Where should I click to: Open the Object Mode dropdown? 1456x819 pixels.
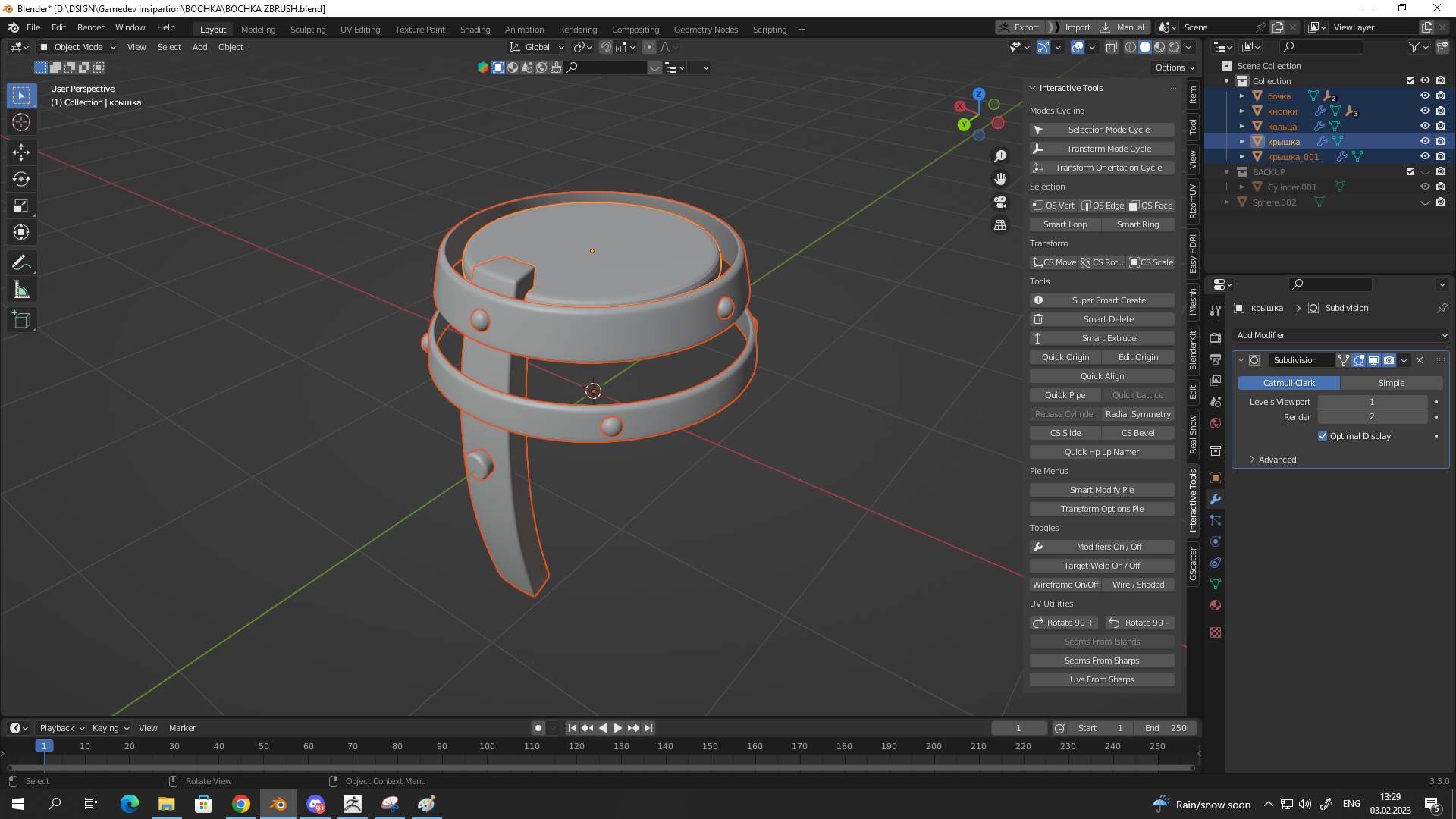pos(77,47)
